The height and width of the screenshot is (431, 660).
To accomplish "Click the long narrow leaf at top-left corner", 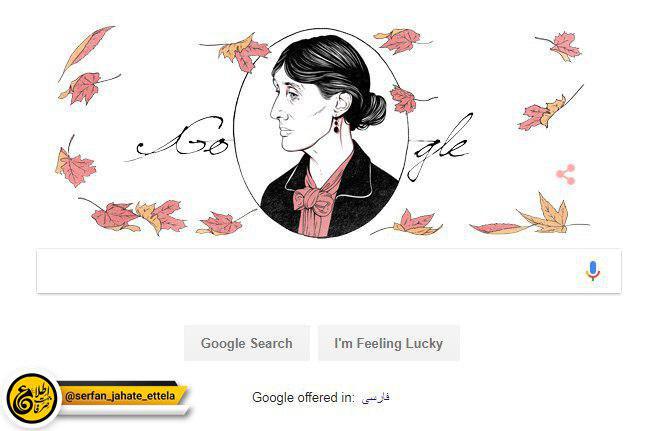I will coord(87,50).
